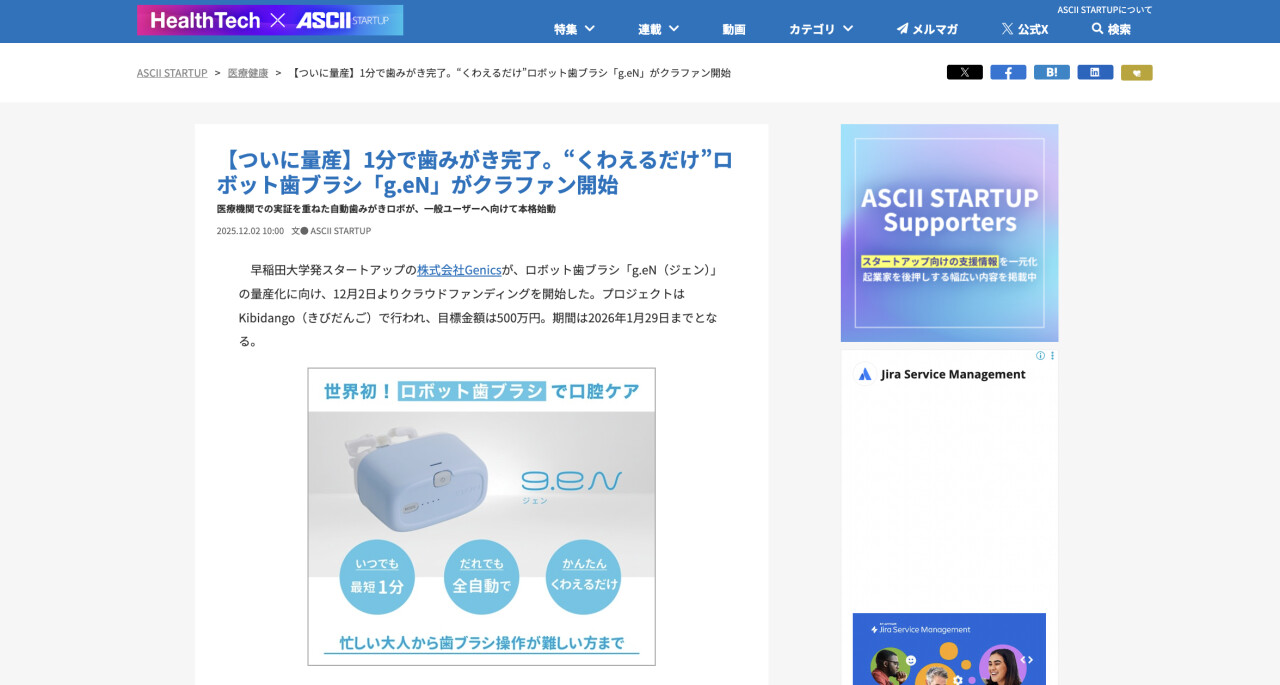Open the 公式X account link
This screenshot has width=1280, height=685.
pyautogui.click(x=1025, y=29)
